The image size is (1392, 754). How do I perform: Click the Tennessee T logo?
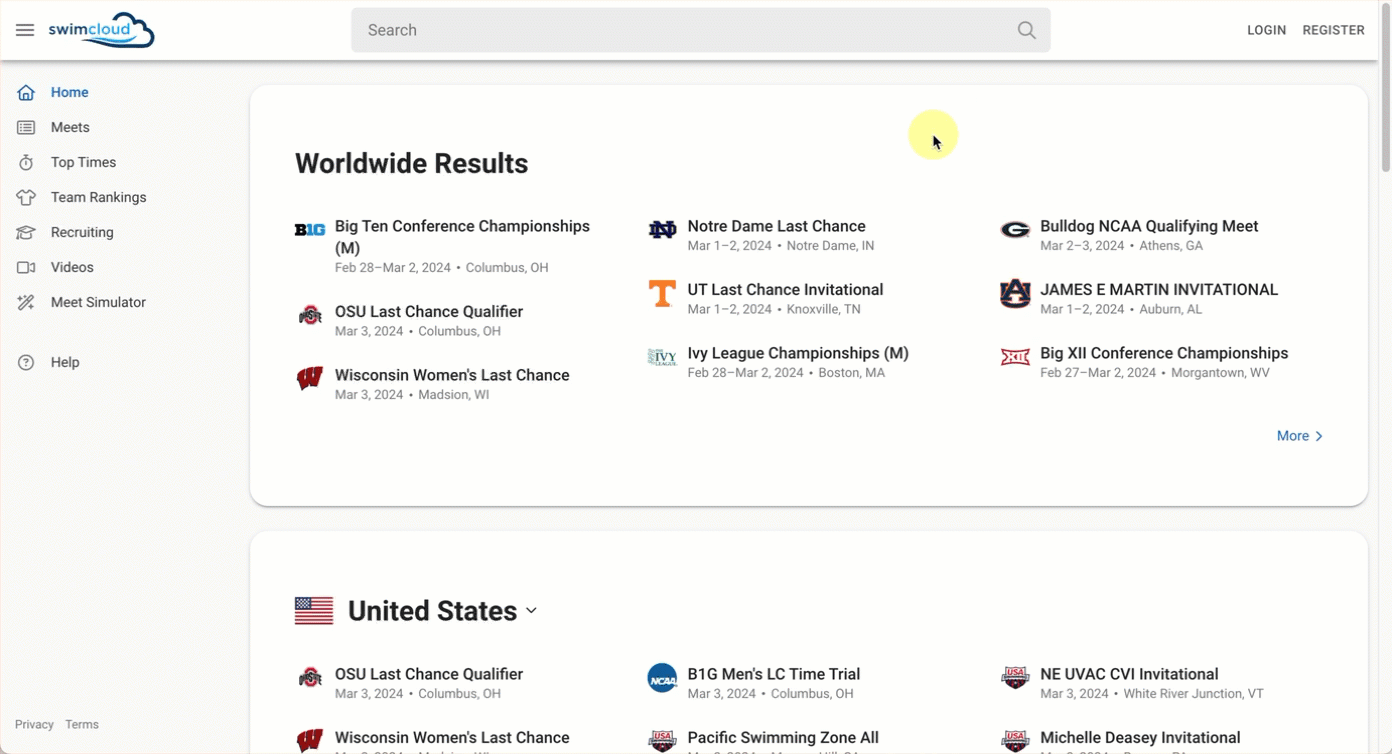click(x=662, y=294)
